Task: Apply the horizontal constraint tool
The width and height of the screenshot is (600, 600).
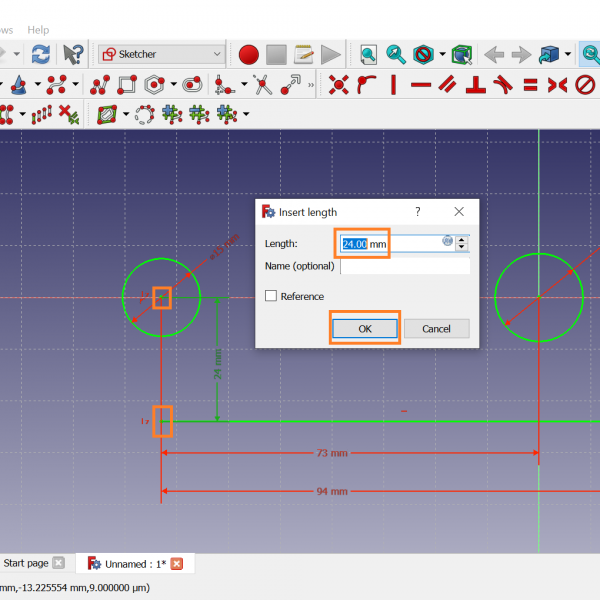Action: [x=421, y=85]
